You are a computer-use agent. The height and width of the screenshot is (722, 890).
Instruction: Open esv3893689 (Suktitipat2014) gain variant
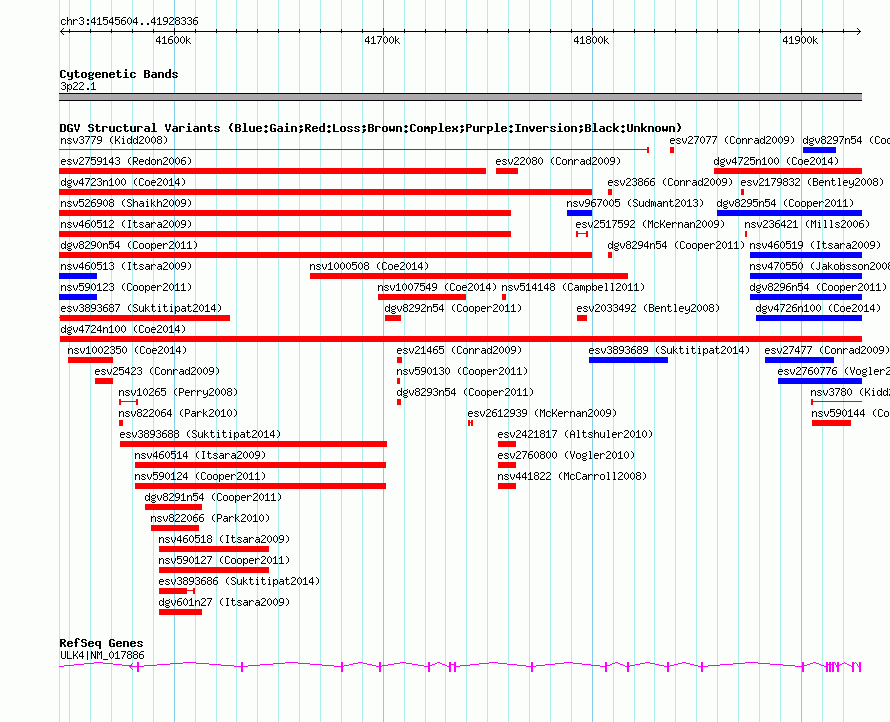click(x=628, y=360)
